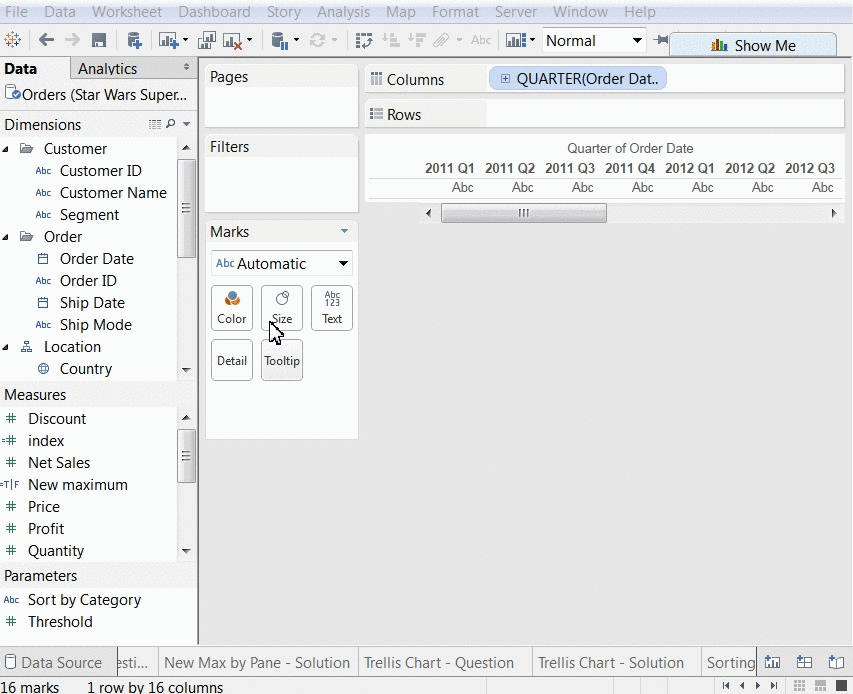Open the Normal view size dropdown
The image size is (853, 694).
pos(594,41)
